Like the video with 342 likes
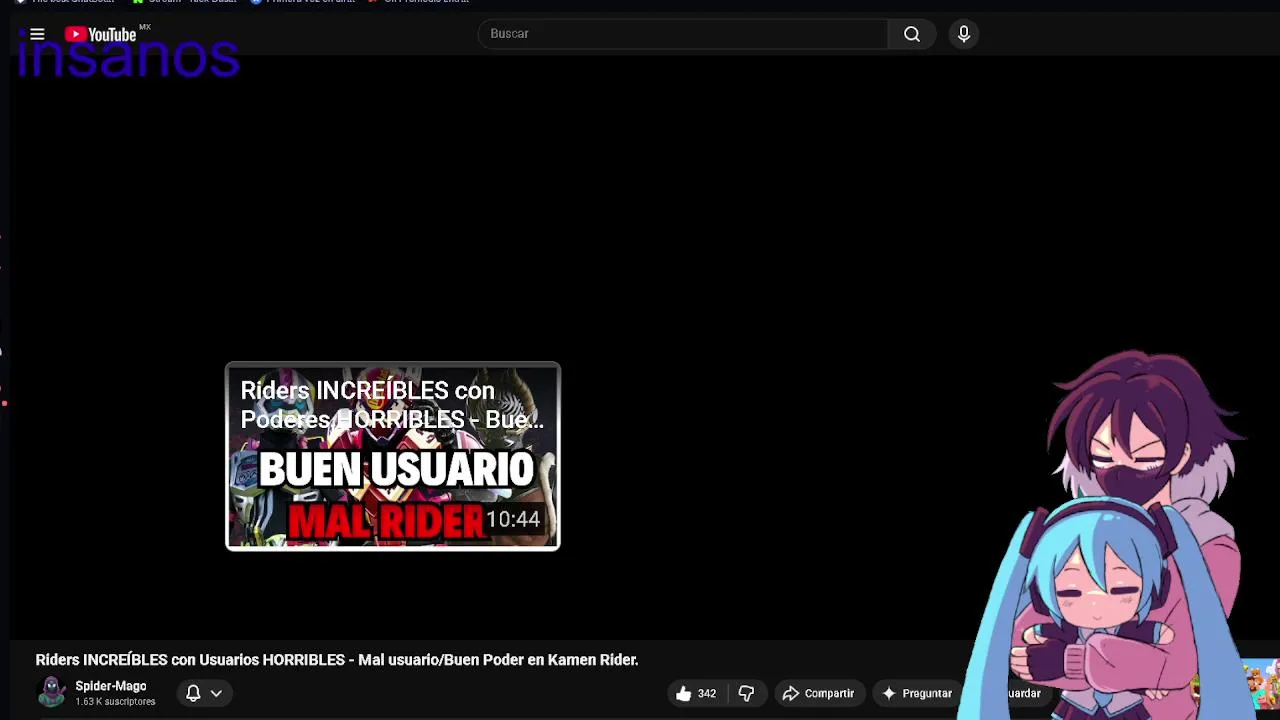 pyautogui.click(x=696, y=693)
